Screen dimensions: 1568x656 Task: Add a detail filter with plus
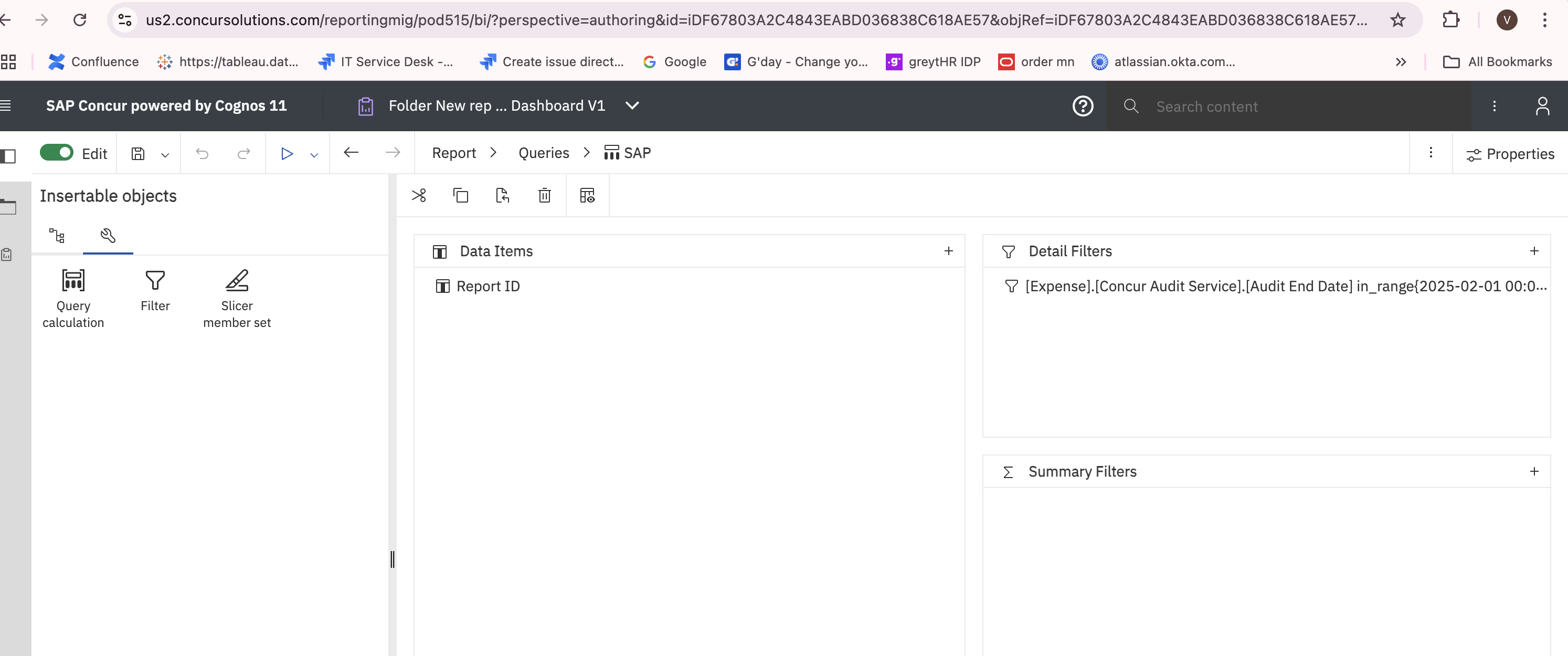tap(1534, 251)
